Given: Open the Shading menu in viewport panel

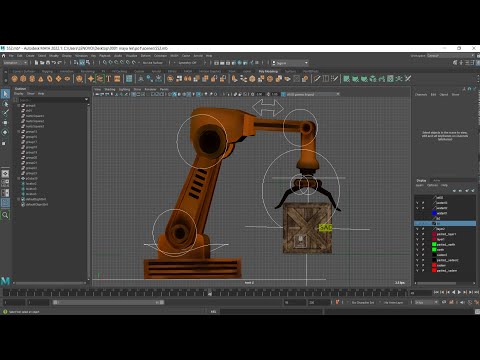Looking at the screenshot, I should point(110,89).
